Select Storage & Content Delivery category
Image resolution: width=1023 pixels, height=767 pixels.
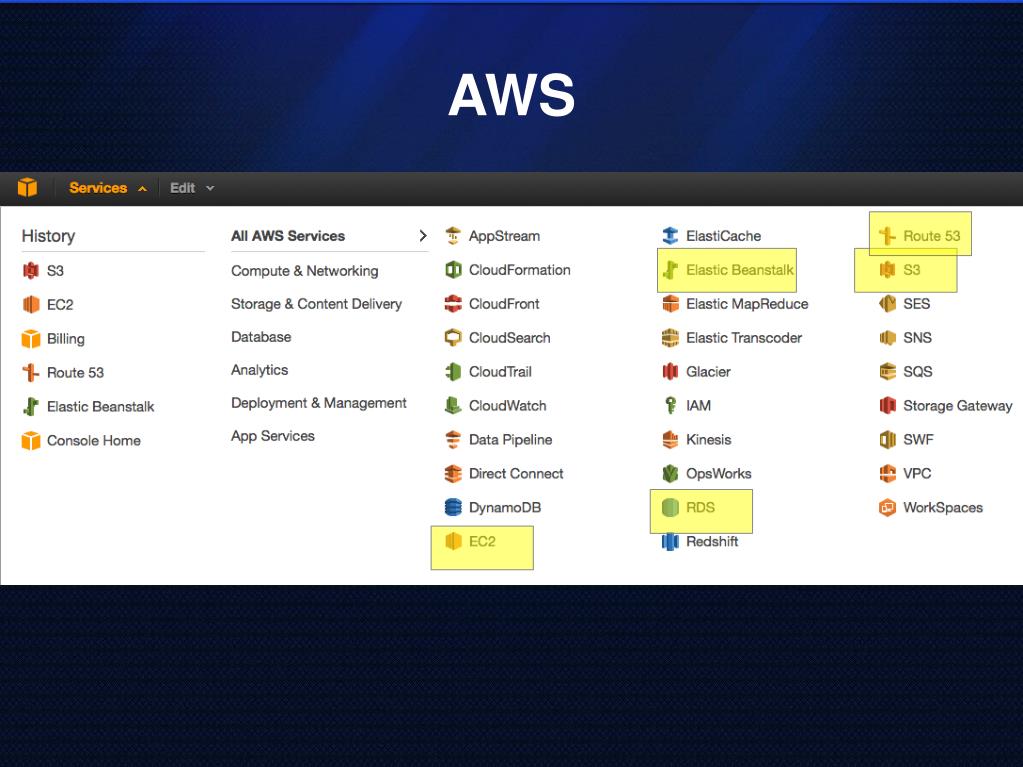(x=316, y=304)
